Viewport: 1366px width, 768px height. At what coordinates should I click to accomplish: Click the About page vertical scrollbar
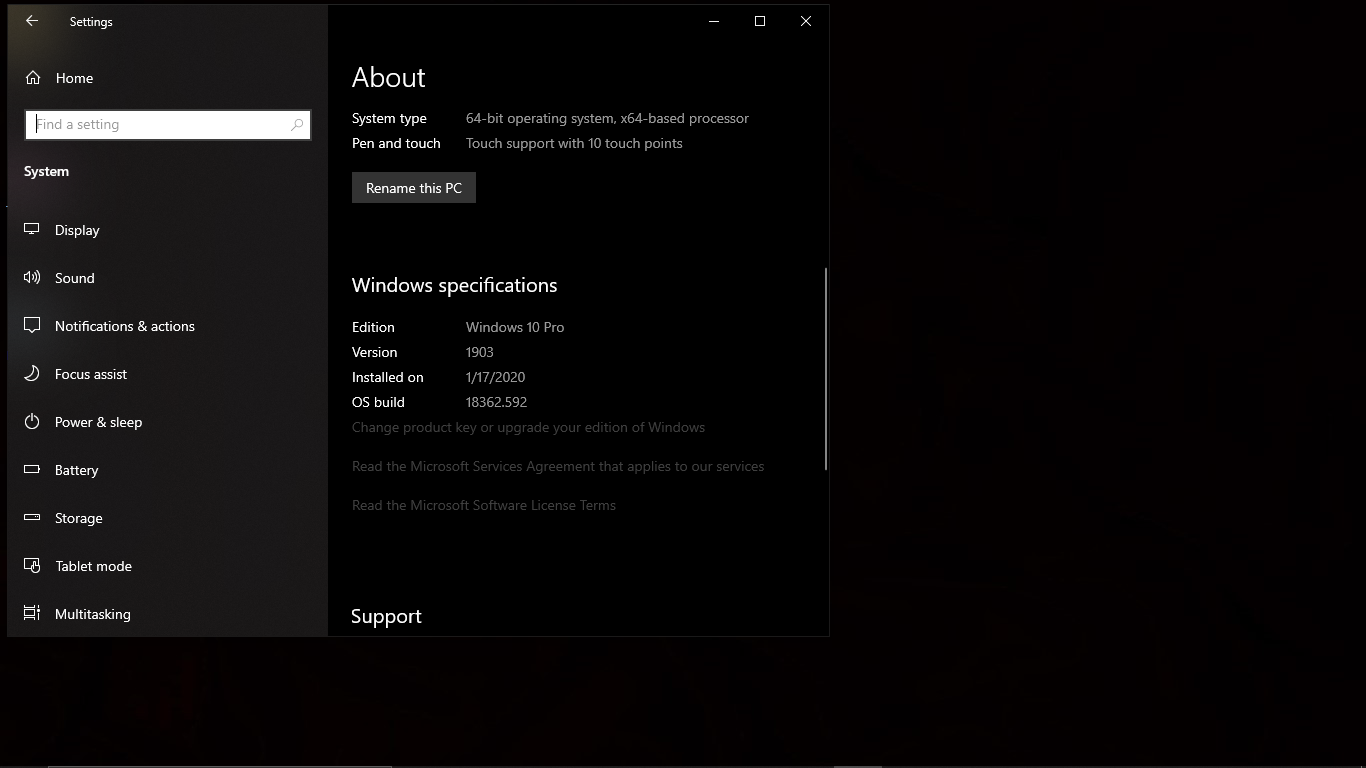[826, 368]
